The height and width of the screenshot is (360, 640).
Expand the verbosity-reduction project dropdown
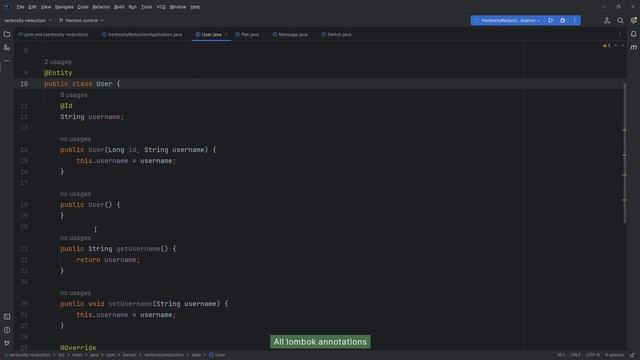(28, 20)
